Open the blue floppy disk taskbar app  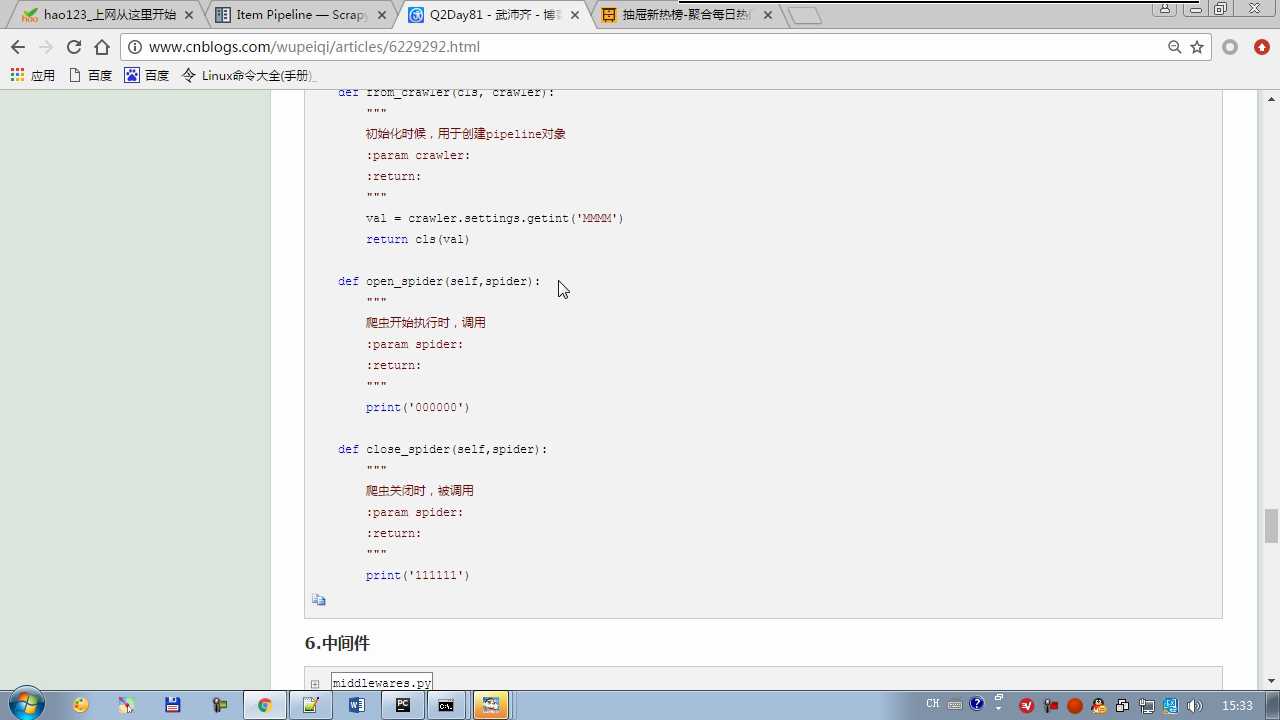pos(172,705)
